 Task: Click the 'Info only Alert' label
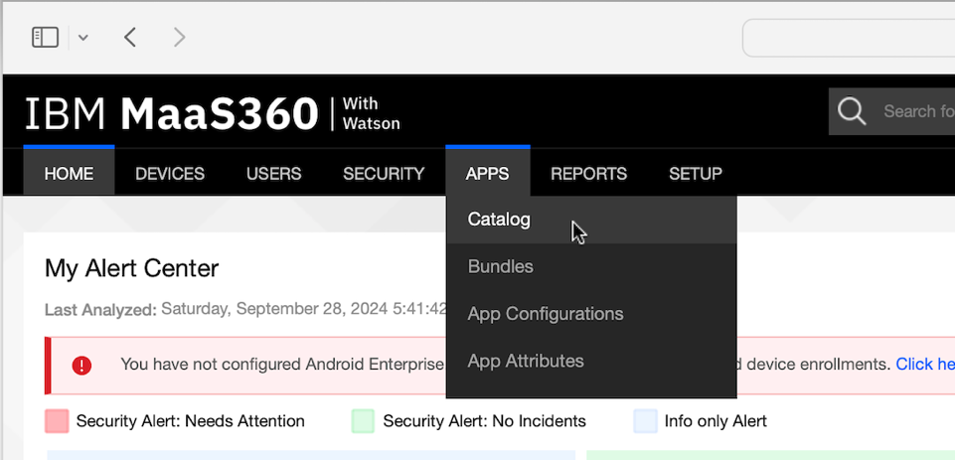coord(716,421)
